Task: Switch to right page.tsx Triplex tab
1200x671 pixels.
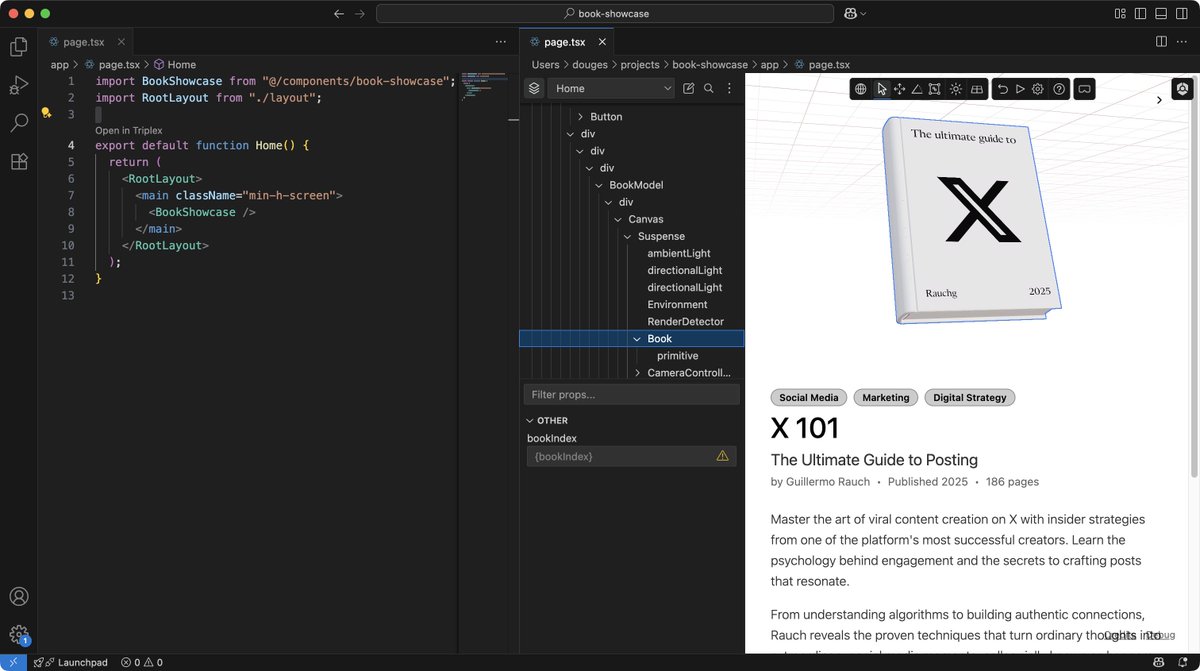Action: 565,41
